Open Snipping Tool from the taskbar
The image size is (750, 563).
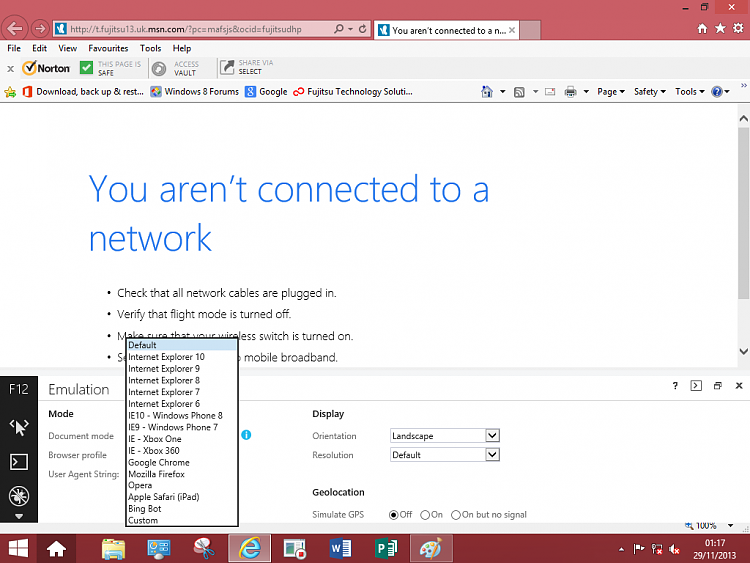[203, 549]
